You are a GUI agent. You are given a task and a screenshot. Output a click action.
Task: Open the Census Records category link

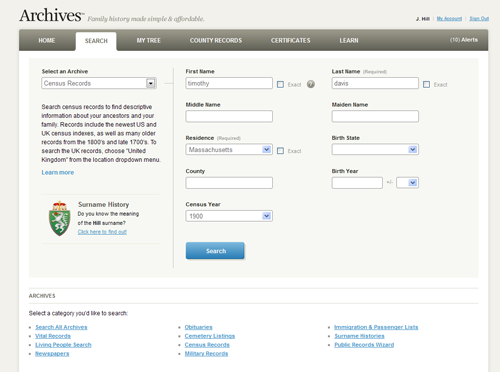click(207, 345)
